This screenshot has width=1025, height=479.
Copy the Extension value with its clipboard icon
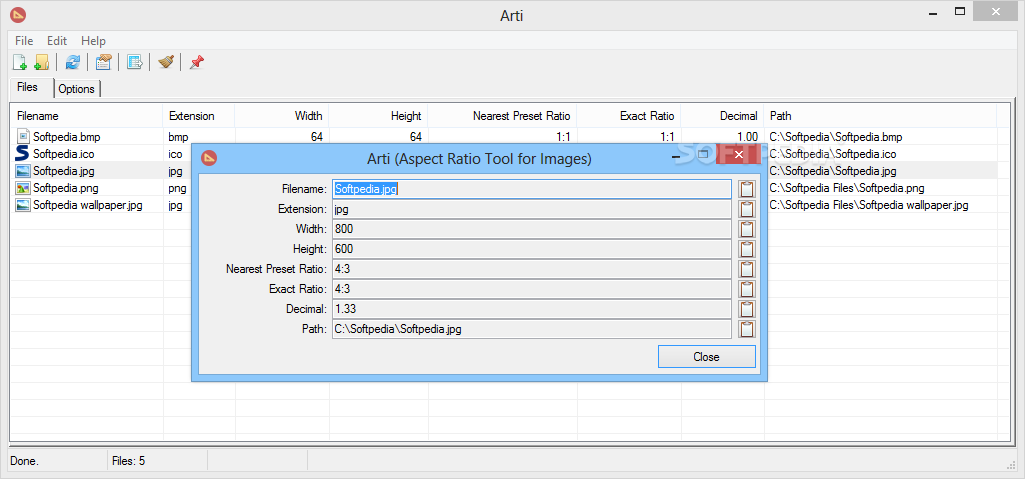point(747,209)
